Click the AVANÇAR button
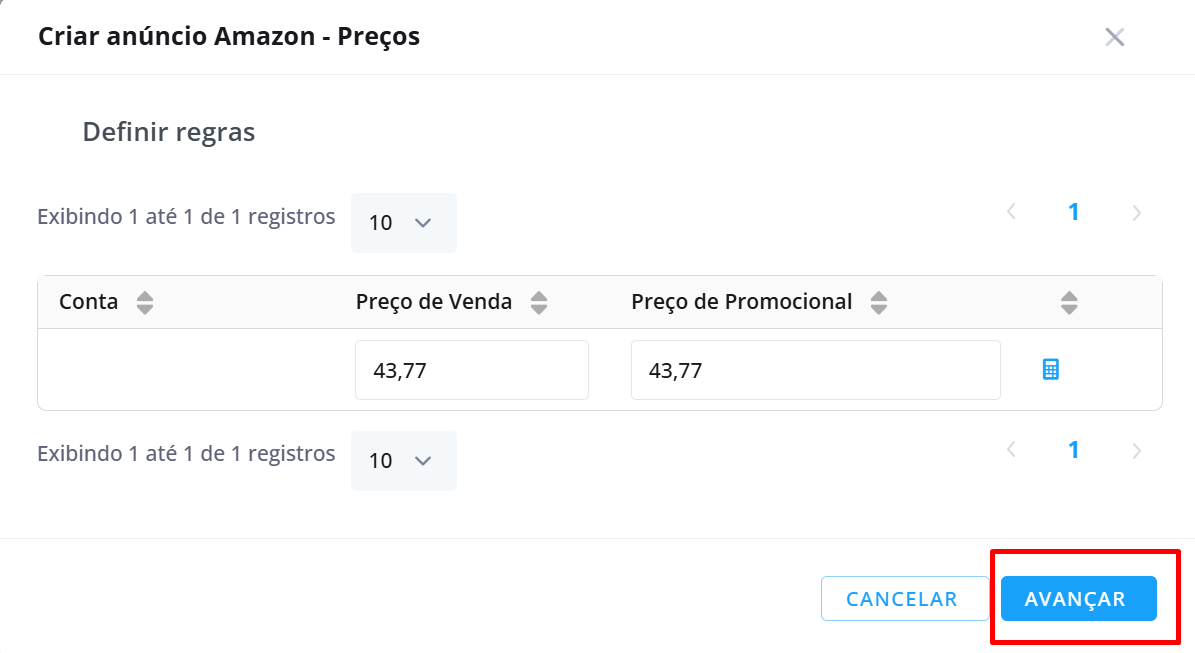Image resolution: width=1195 pixels, height=653 pixels. (x=1078, y=599)
